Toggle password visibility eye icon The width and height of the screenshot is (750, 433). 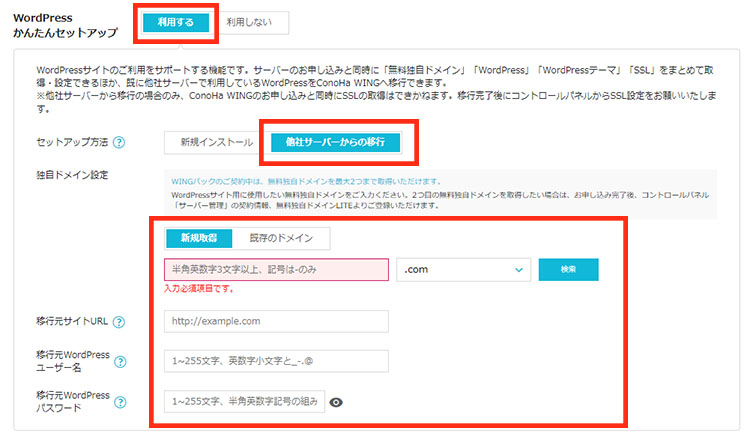point(336,402)
